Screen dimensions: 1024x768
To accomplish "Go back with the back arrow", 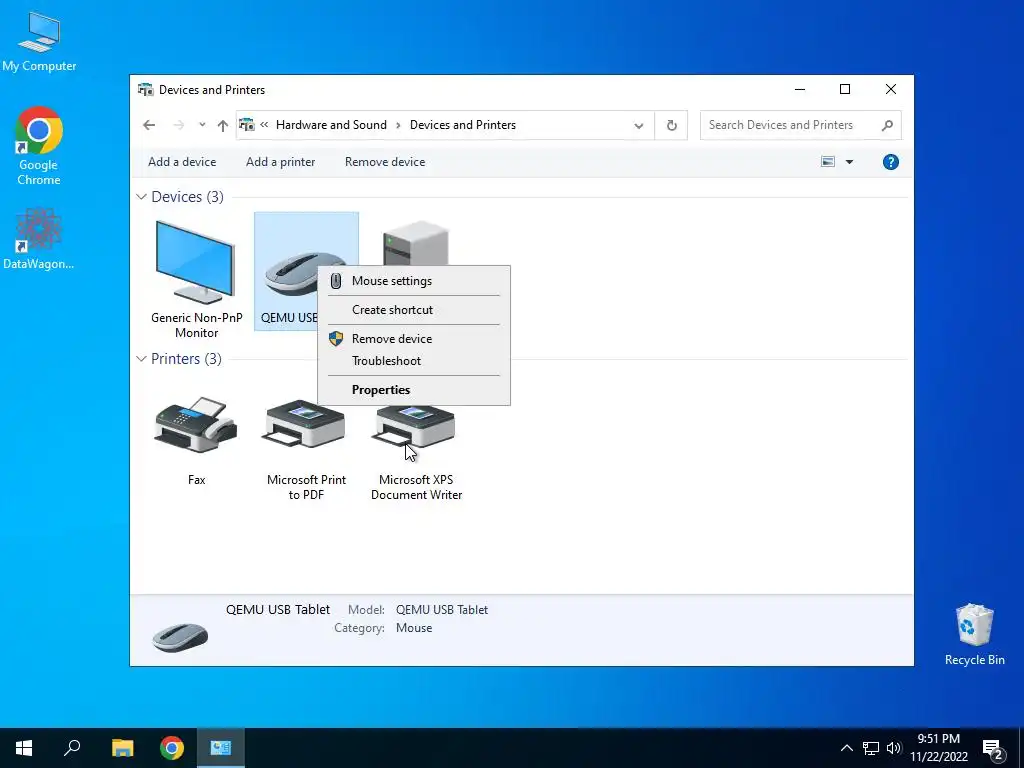I will point(149,125).
